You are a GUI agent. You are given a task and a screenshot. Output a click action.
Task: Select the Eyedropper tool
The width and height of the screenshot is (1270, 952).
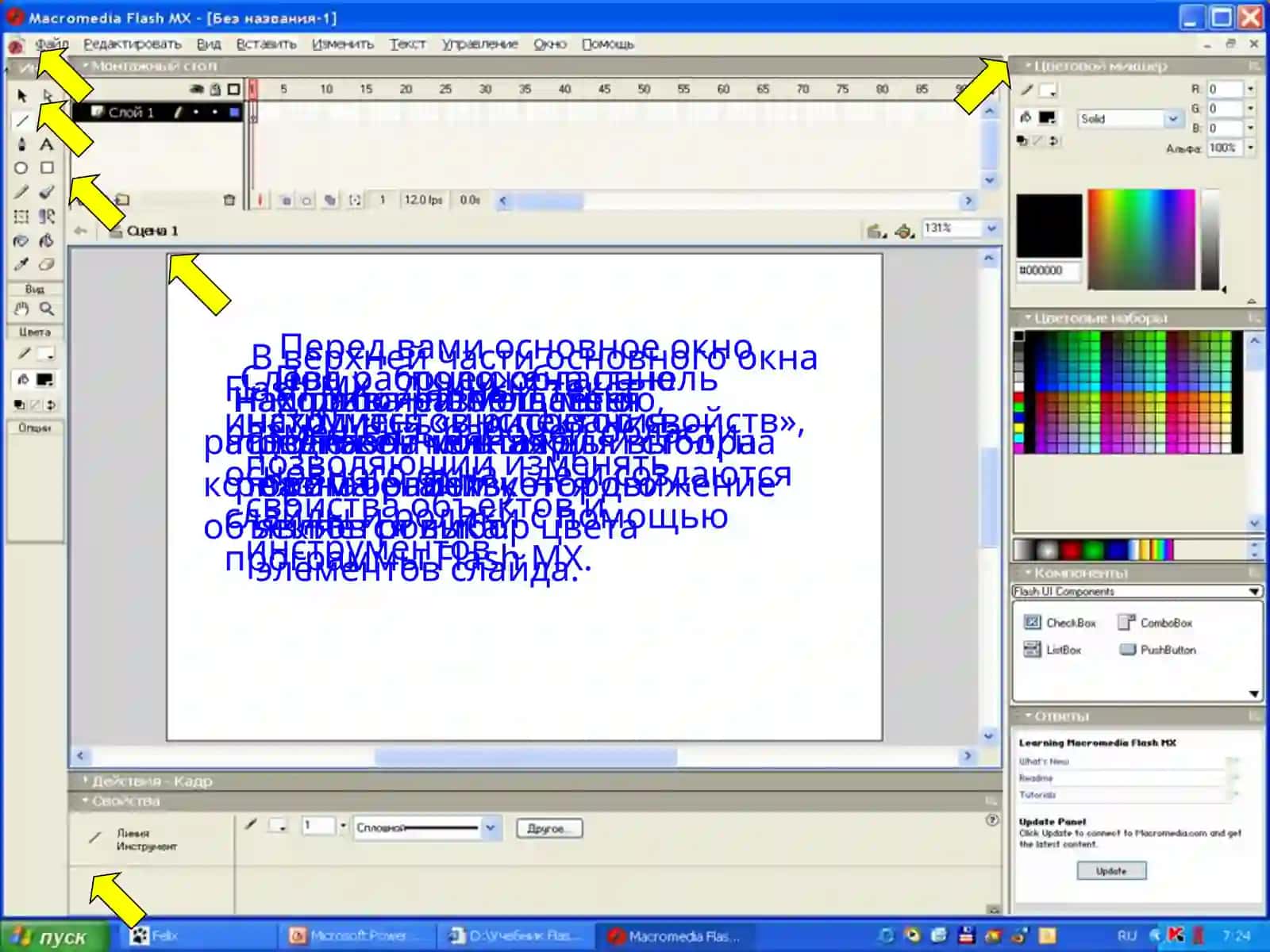(21, 264)
